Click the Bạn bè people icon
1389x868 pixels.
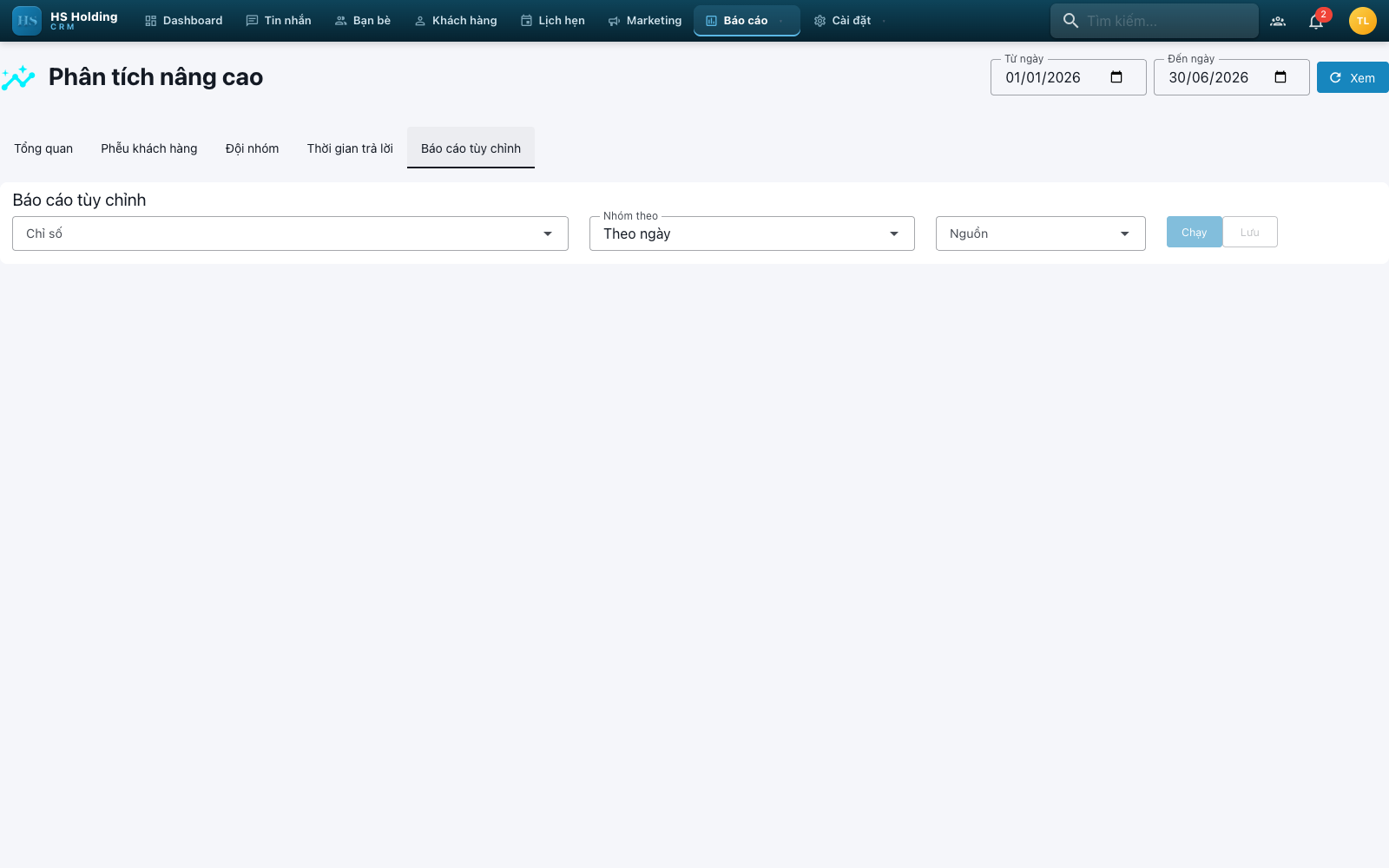point(341,21)
